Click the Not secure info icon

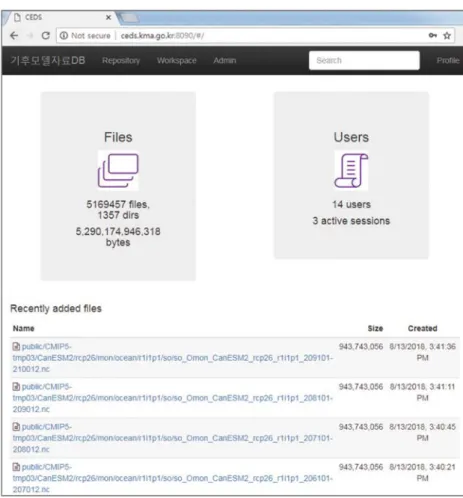tap(64, 36)
